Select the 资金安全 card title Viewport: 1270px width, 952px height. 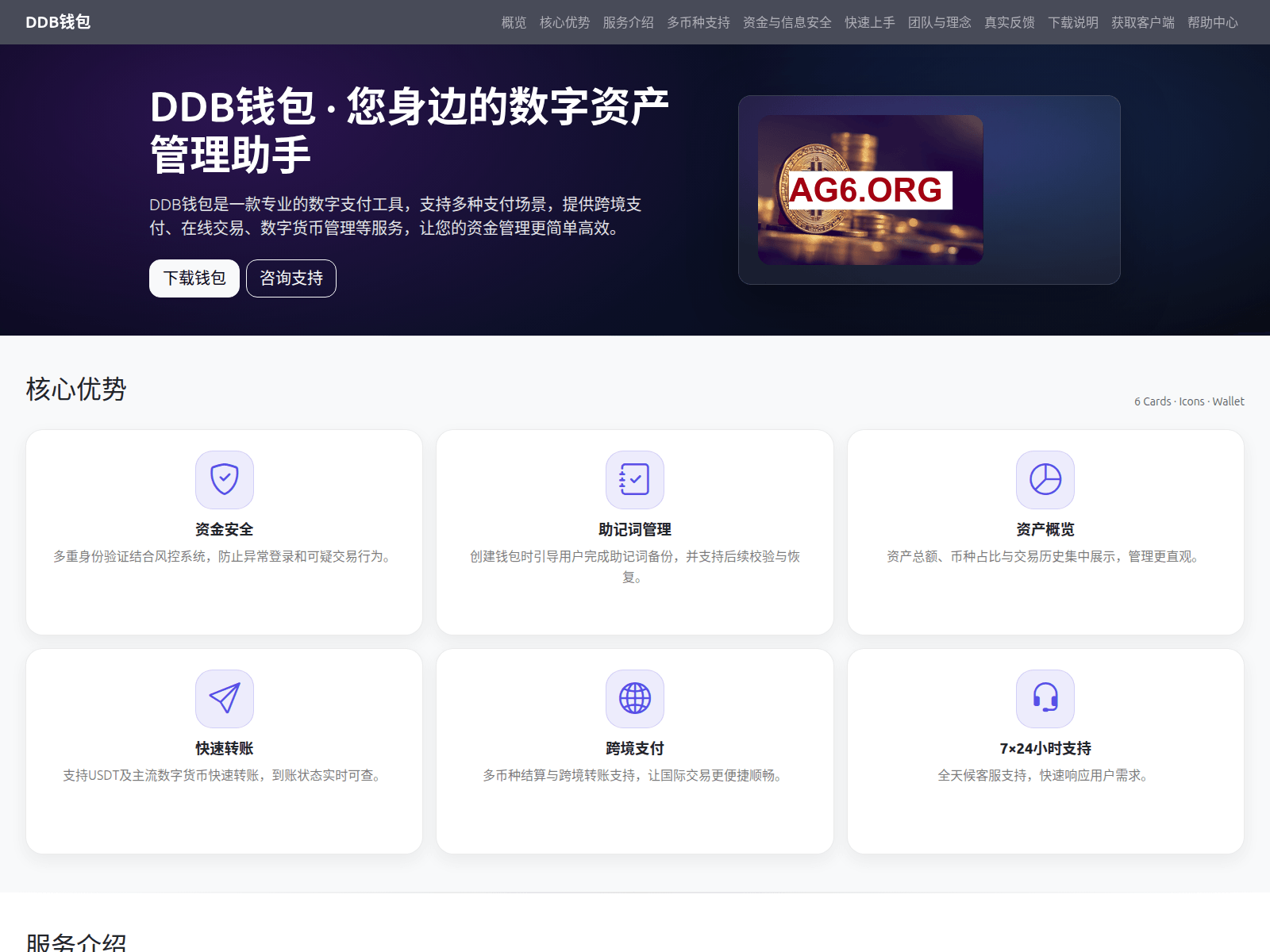click(225, 529)
